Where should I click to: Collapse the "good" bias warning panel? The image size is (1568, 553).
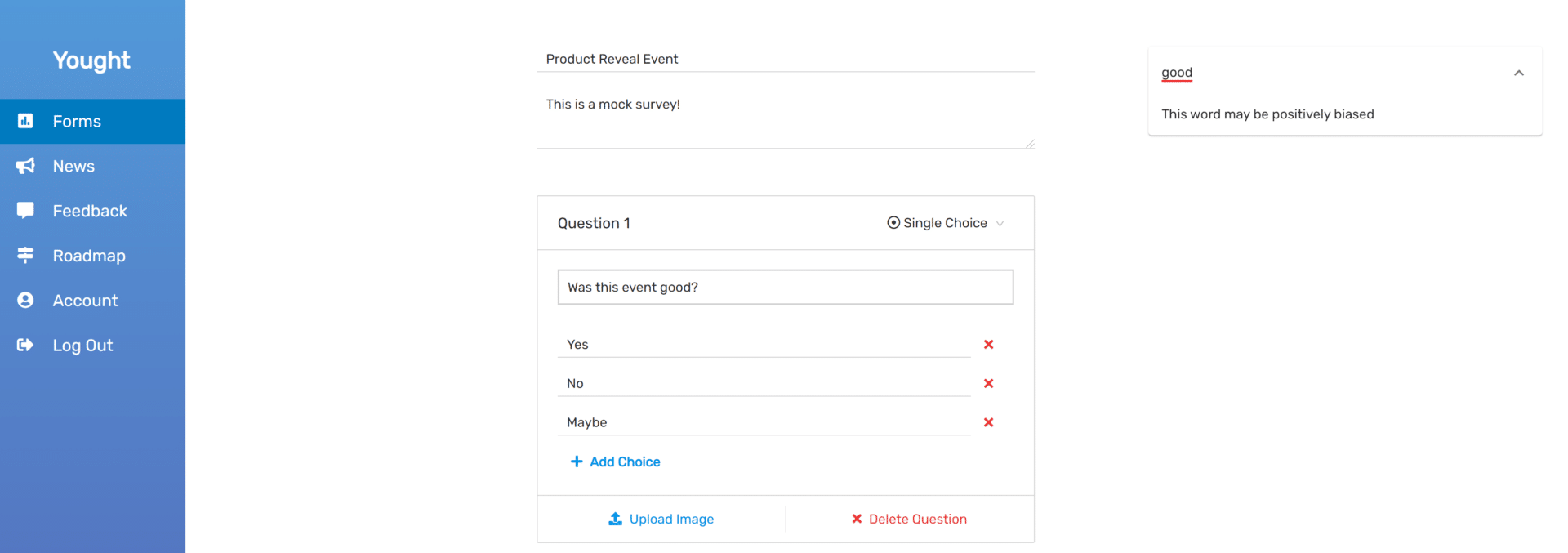pos(1518,73)
